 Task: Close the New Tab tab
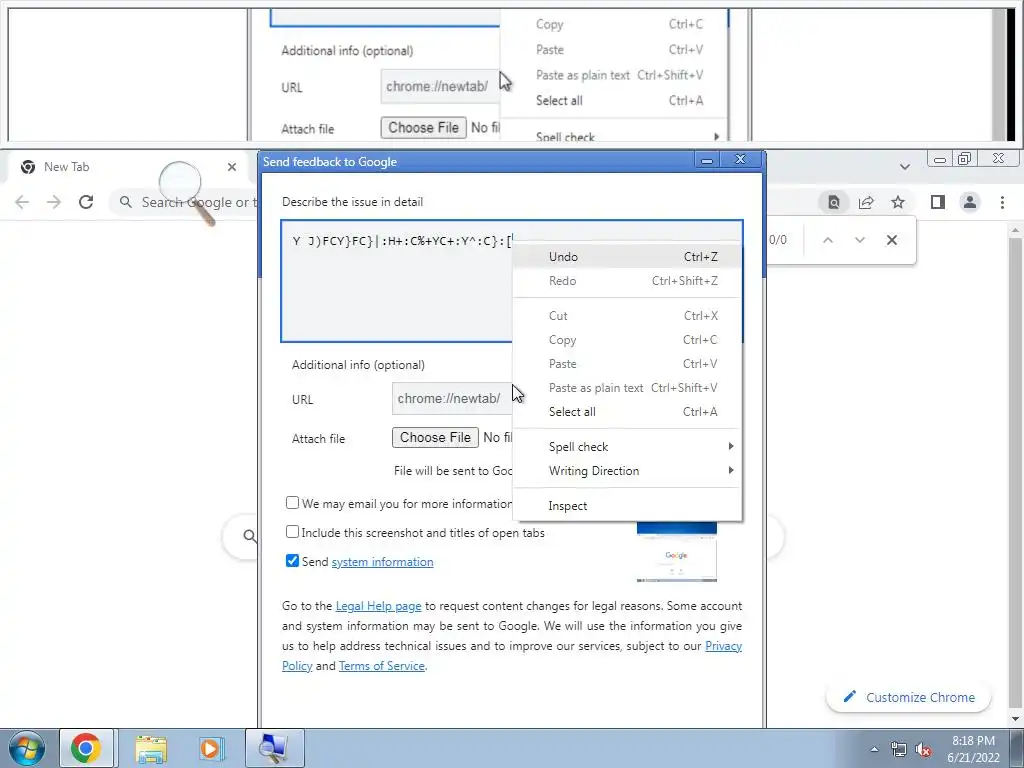232,167
